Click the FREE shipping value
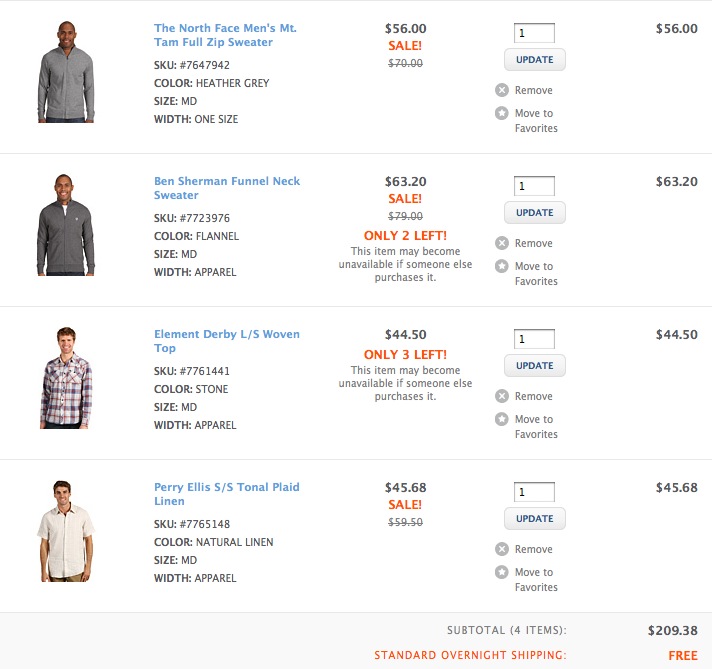 click(683, 655)
